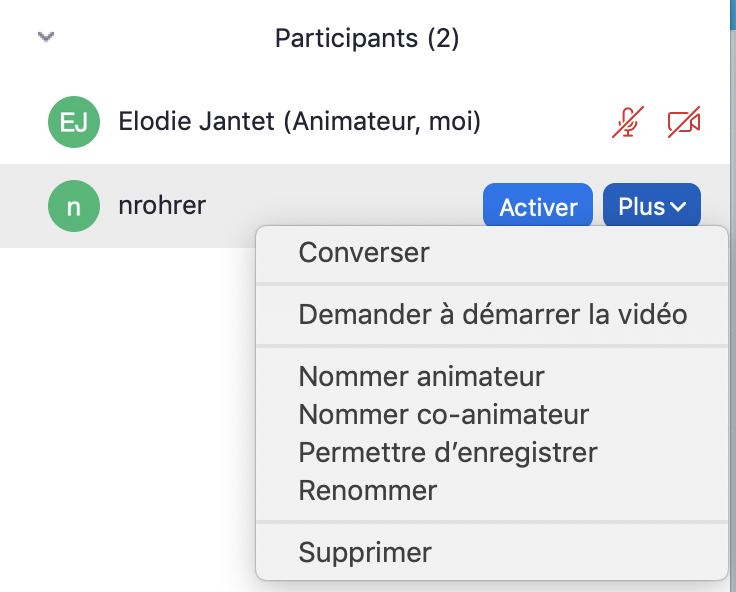The height and width of the screenshot is (592, 736).
Task: Click the nrohrer participant name
Action: 162,206
